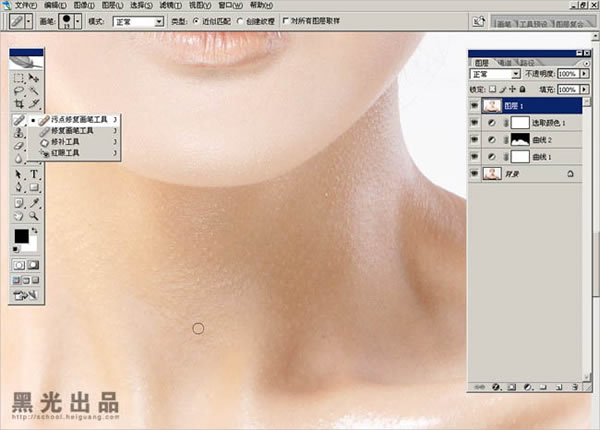This screenshot has height=430, width=600.
Task: Select the Hand tool
Action: point(18,216)
